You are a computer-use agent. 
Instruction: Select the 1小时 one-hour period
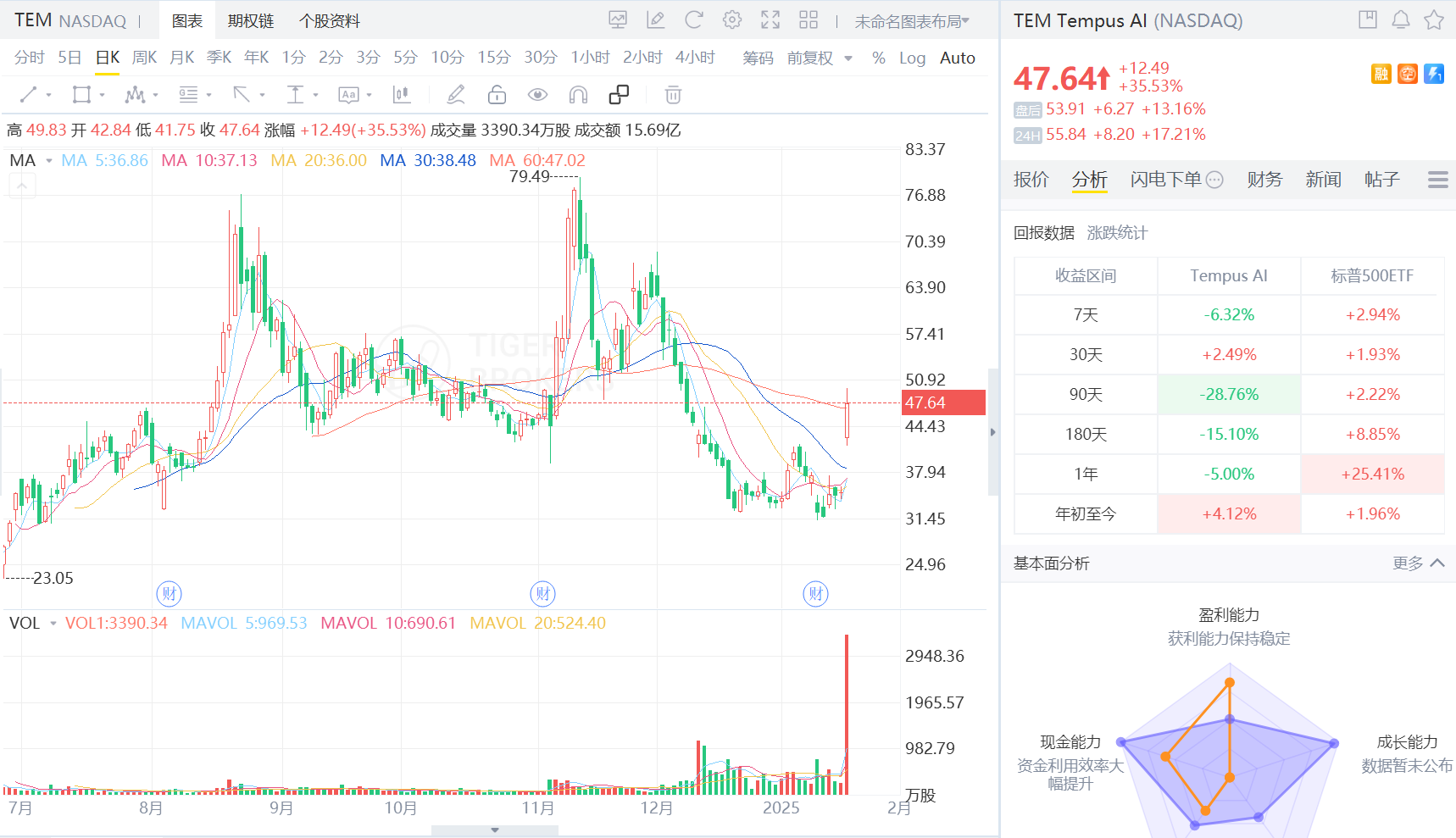[x=590, y=58]
